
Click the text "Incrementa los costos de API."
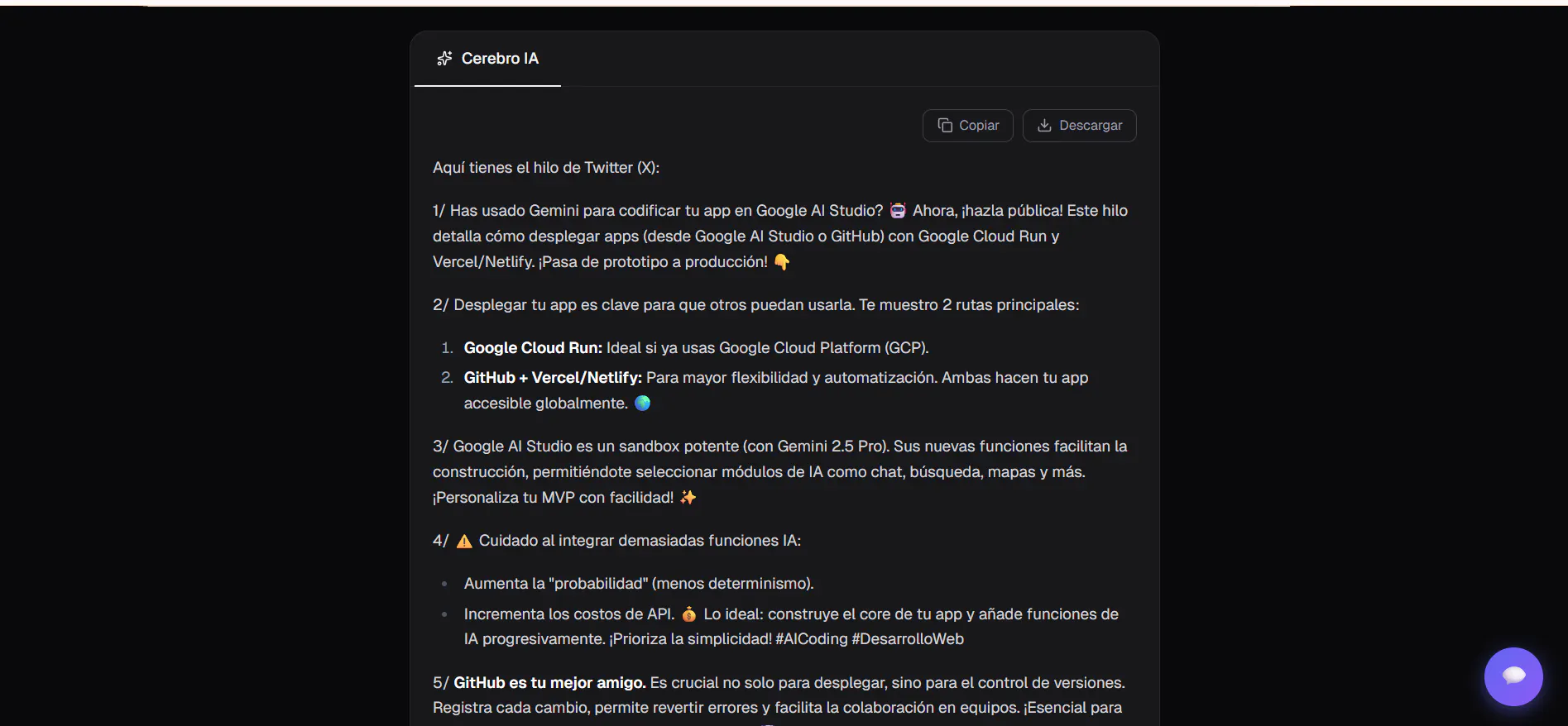[x=569, y=614]
